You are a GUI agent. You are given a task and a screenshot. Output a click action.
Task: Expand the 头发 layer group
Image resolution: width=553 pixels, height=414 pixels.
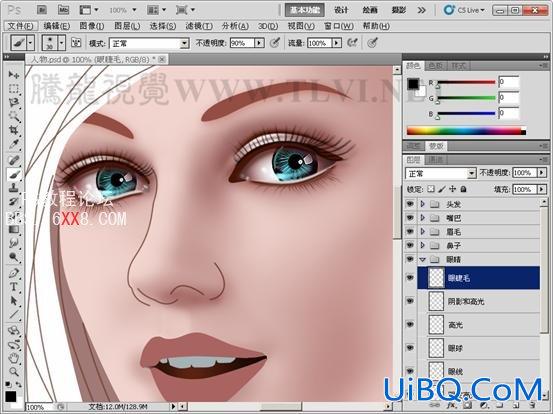423,204
